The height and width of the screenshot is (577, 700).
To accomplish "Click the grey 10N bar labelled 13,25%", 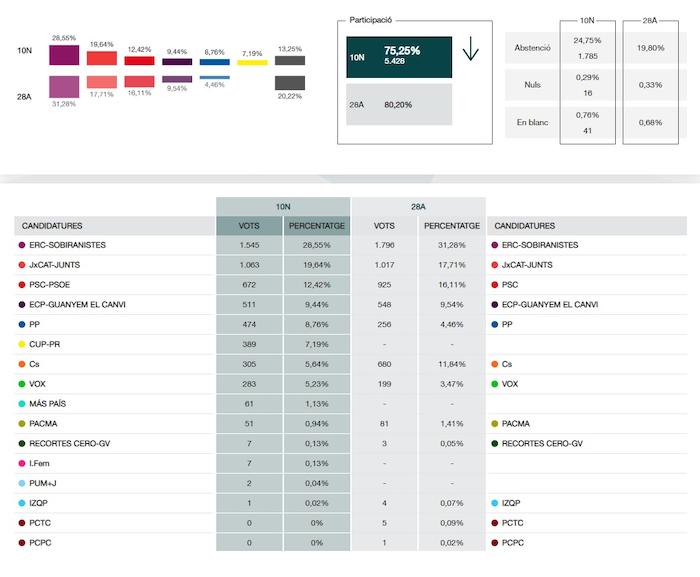I will point(290,61).
